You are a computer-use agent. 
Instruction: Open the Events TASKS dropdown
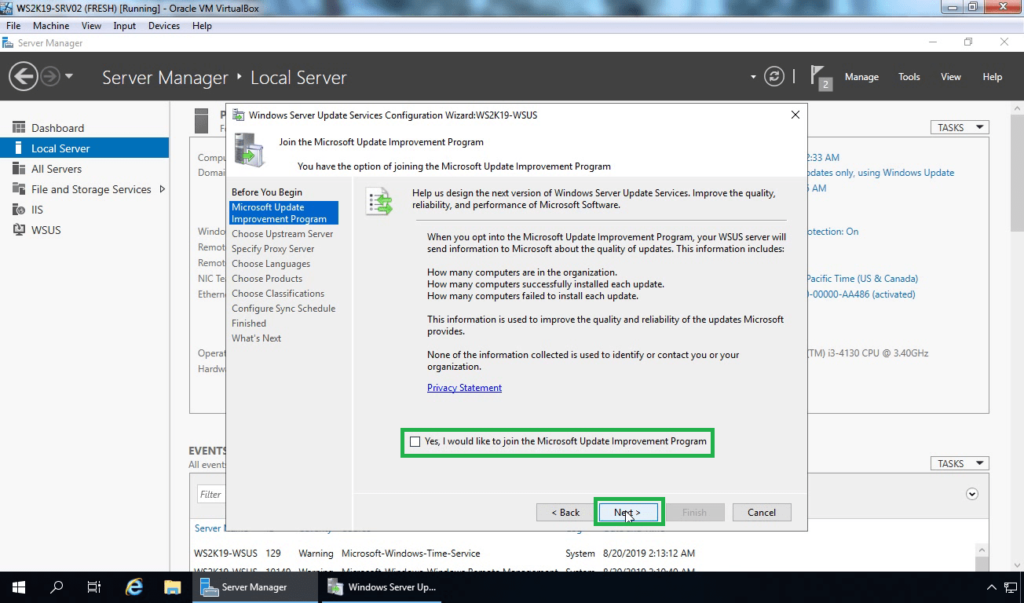coord(959,463)
